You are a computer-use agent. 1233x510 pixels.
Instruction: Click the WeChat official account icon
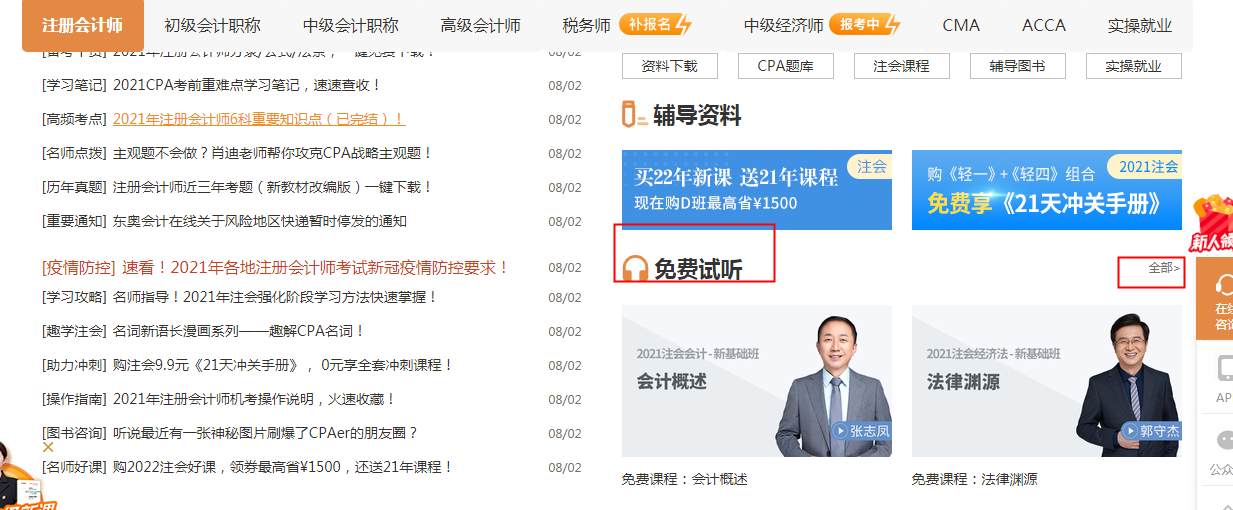(x=1223, y=448)
